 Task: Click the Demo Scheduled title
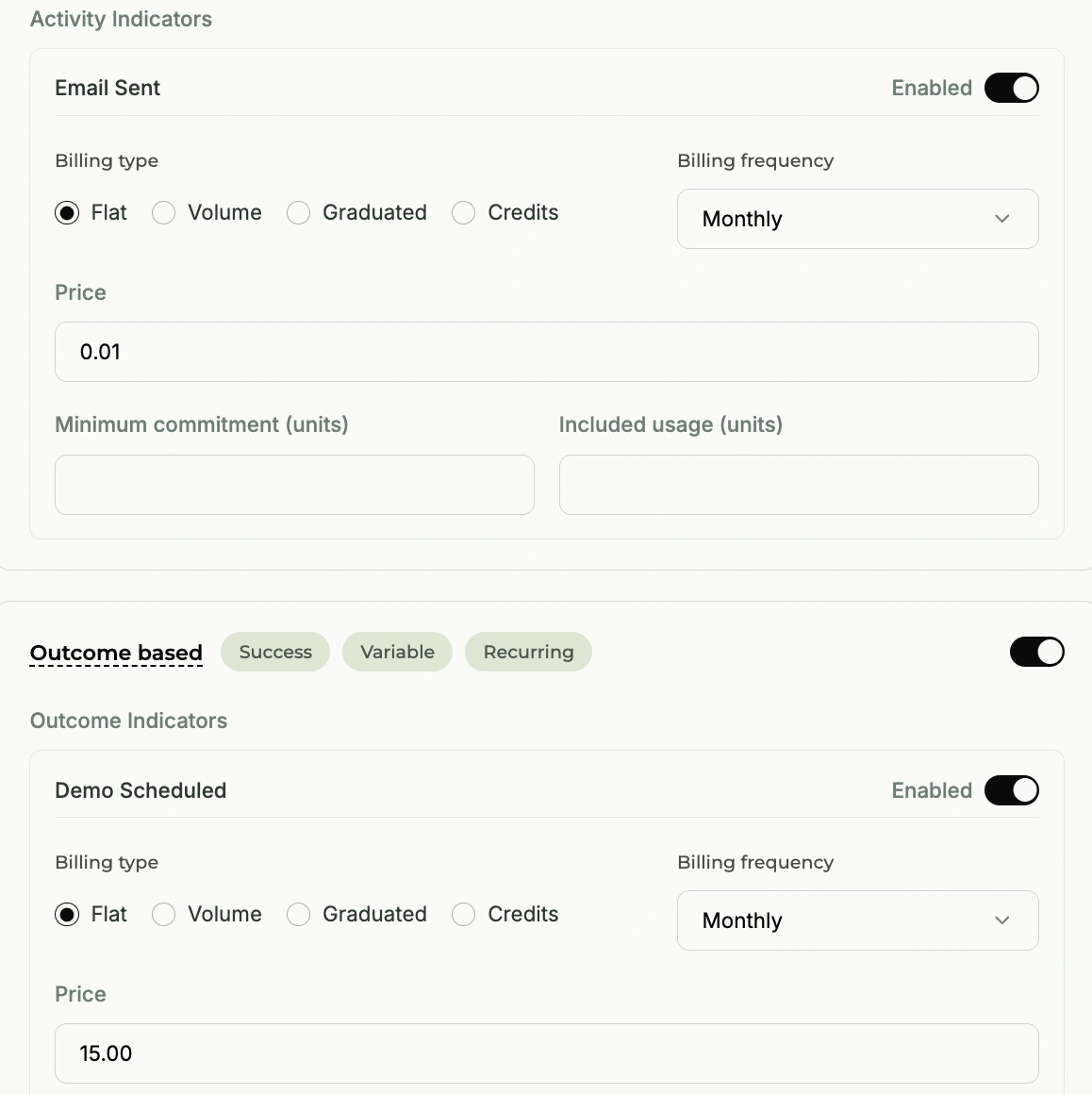pos(141,790)
